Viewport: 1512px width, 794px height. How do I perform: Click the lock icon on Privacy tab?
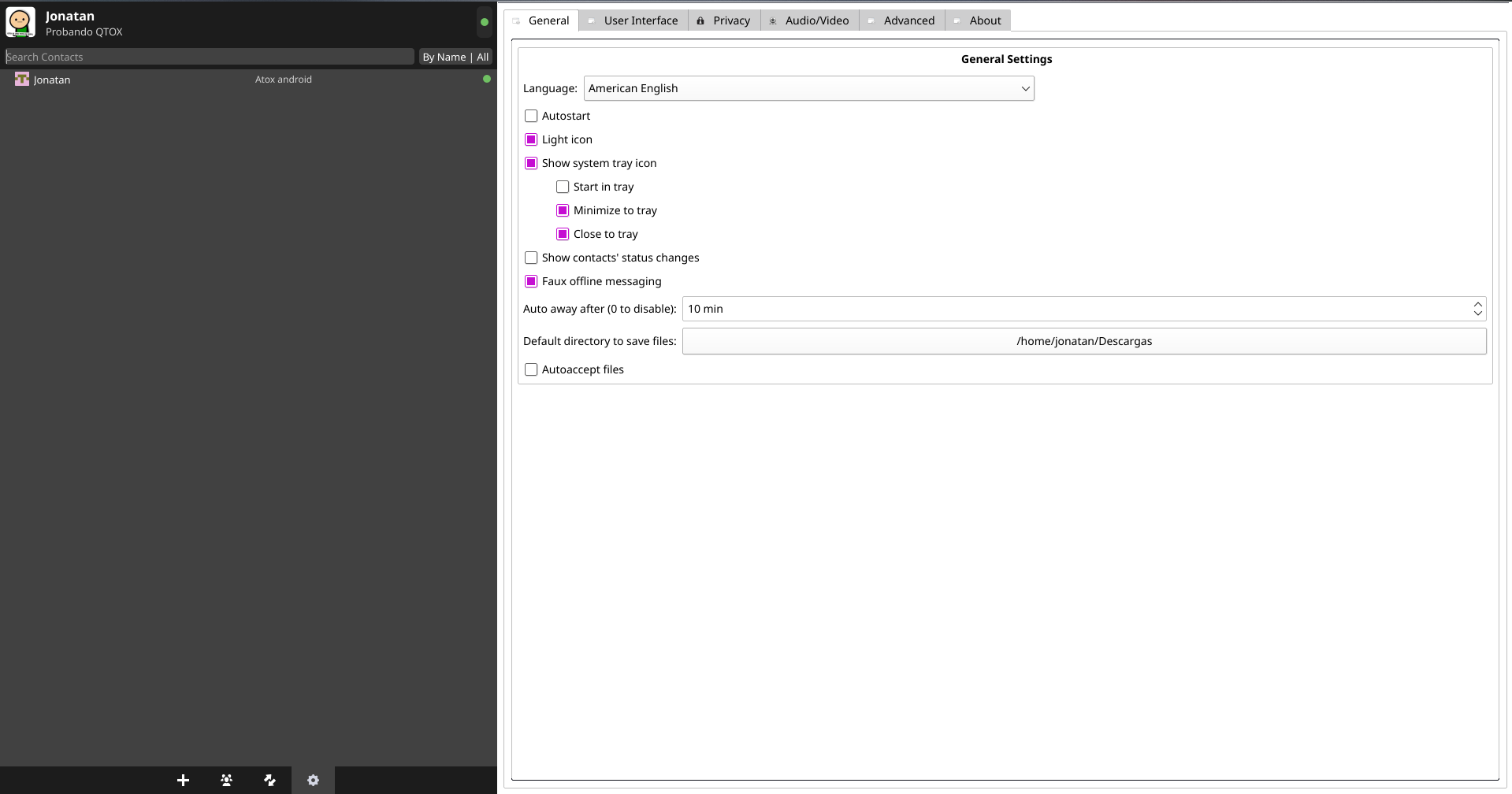pyautogui.click(x=700, y=20)
